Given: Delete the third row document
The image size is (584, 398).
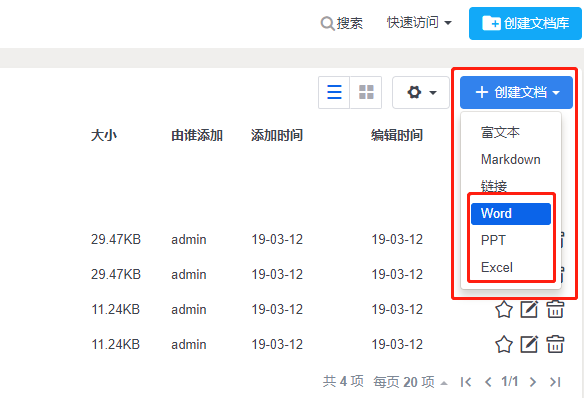Looking at the screenshot, I should (555, 309).
